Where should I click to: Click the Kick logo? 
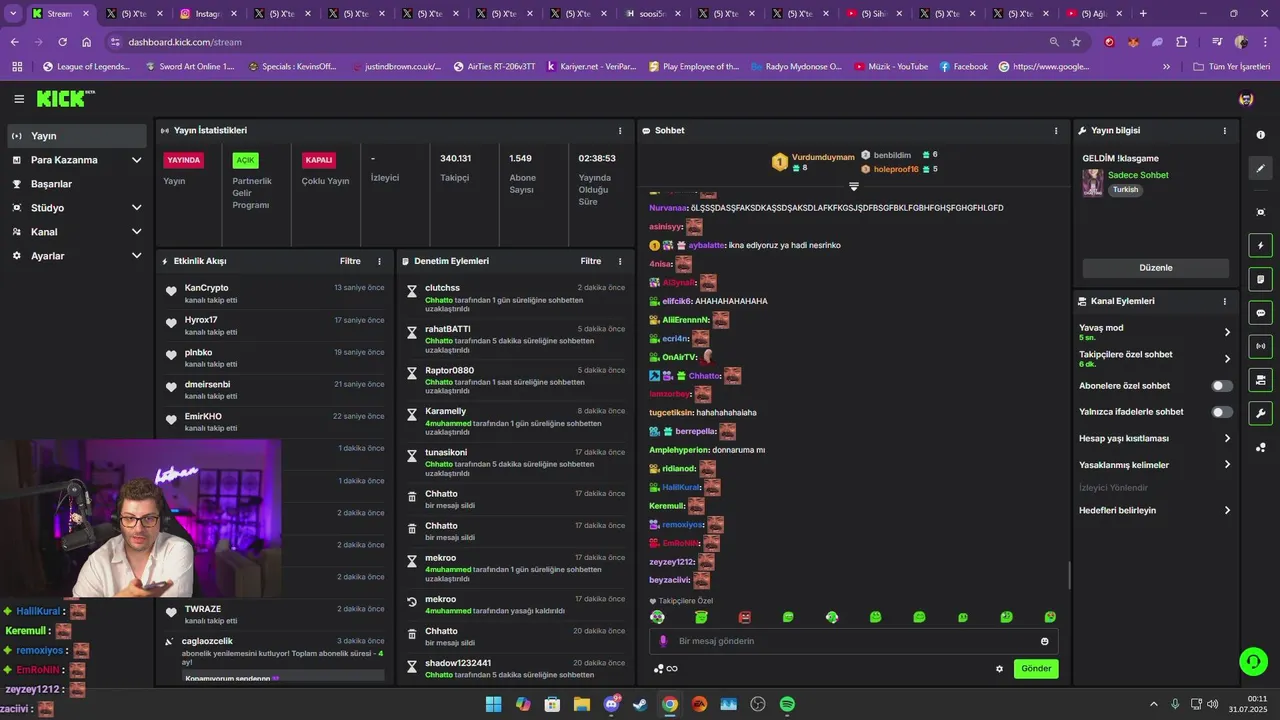[65, 98]
